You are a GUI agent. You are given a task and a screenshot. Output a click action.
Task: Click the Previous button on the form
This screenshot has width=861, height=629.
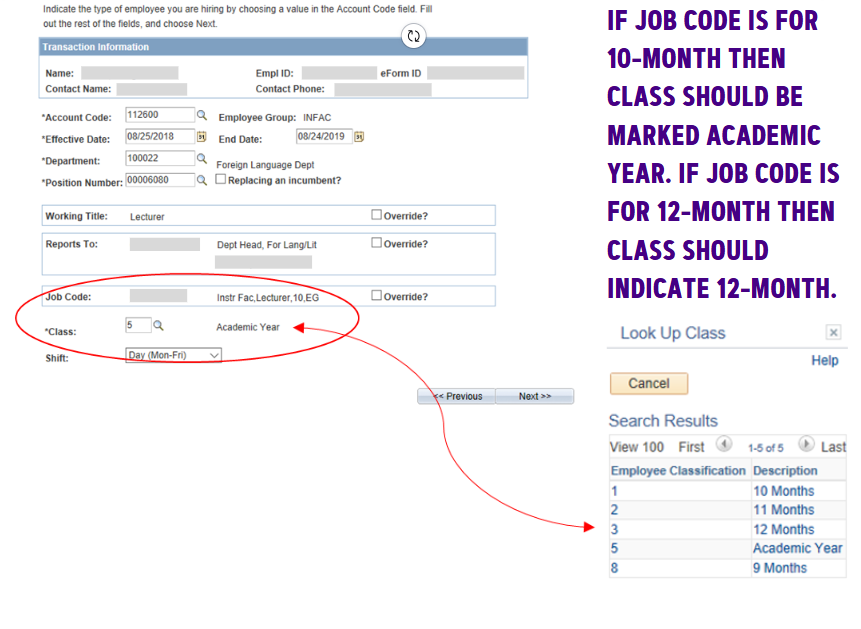click(x=456, y=395)
